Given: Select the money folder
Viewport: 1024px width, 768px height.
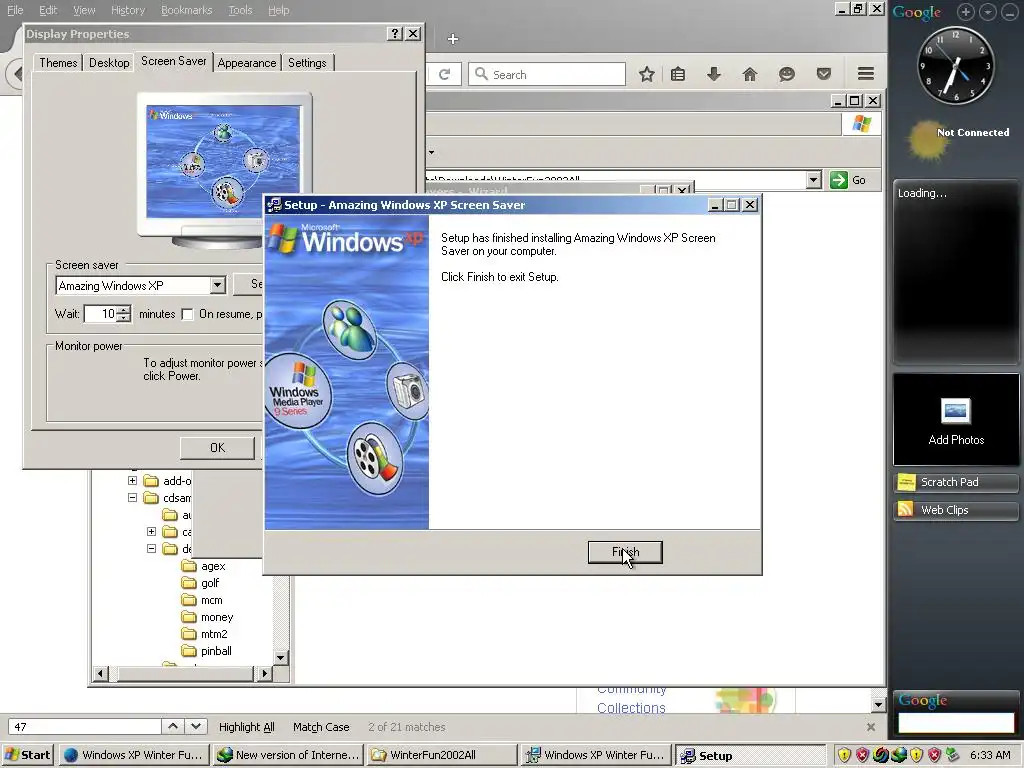Looking at the screenshot, I should click(x=217, y=617).
